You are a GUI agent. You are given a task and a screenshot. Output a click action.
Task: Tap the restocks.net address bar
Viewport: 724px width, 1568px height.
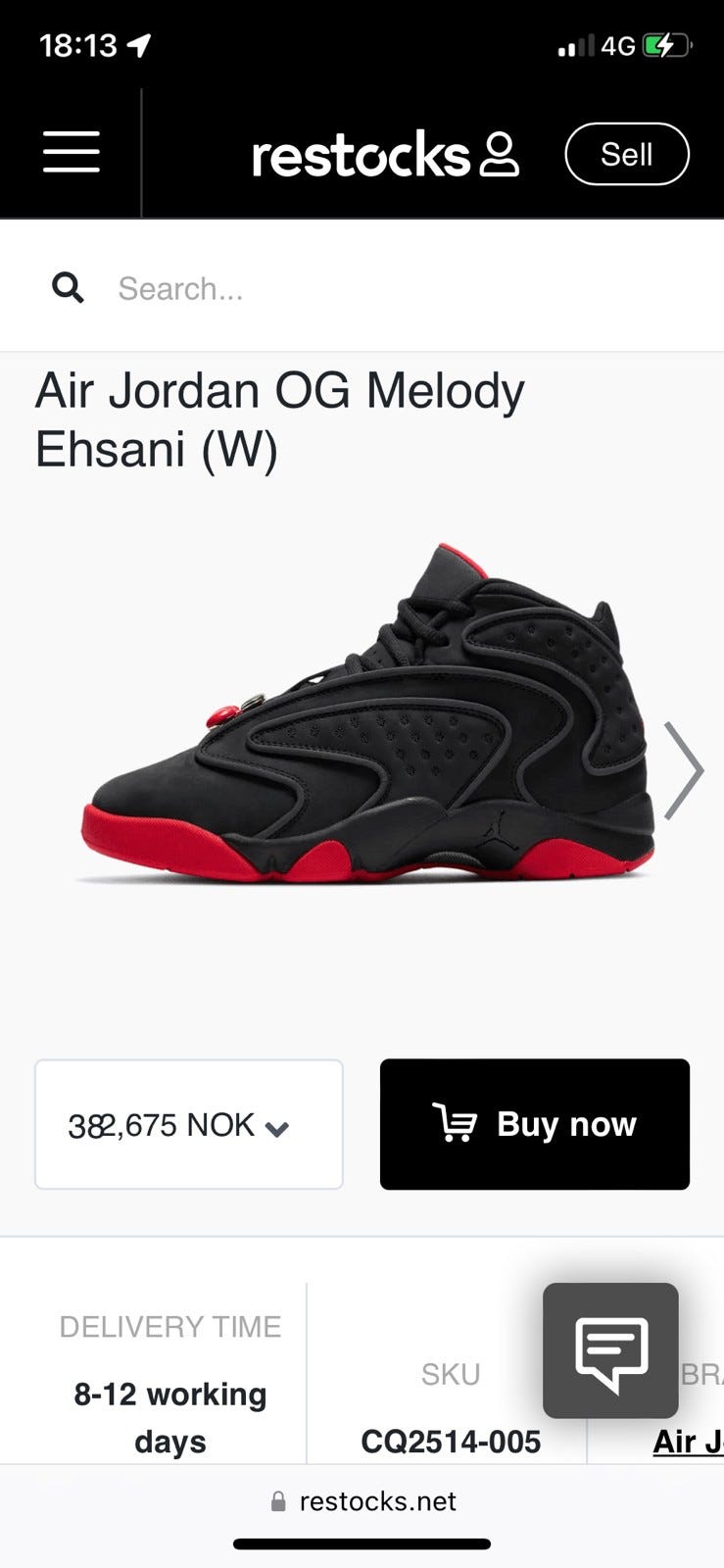click(362, 1501)
